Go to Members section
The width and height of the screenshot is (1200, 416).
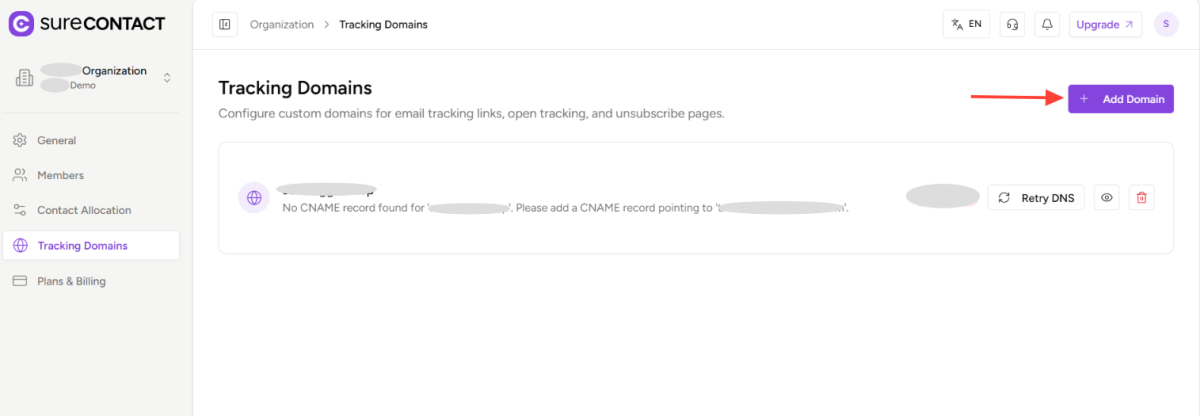point(60,175)
